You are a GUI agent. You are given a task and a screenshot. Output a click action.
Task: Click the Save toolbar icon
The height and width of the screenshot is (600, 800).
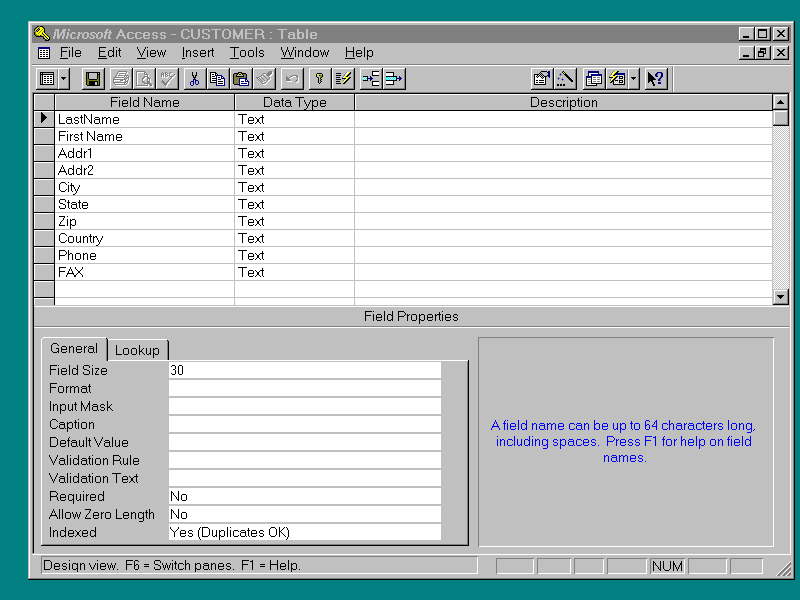[x=93, y=78]
